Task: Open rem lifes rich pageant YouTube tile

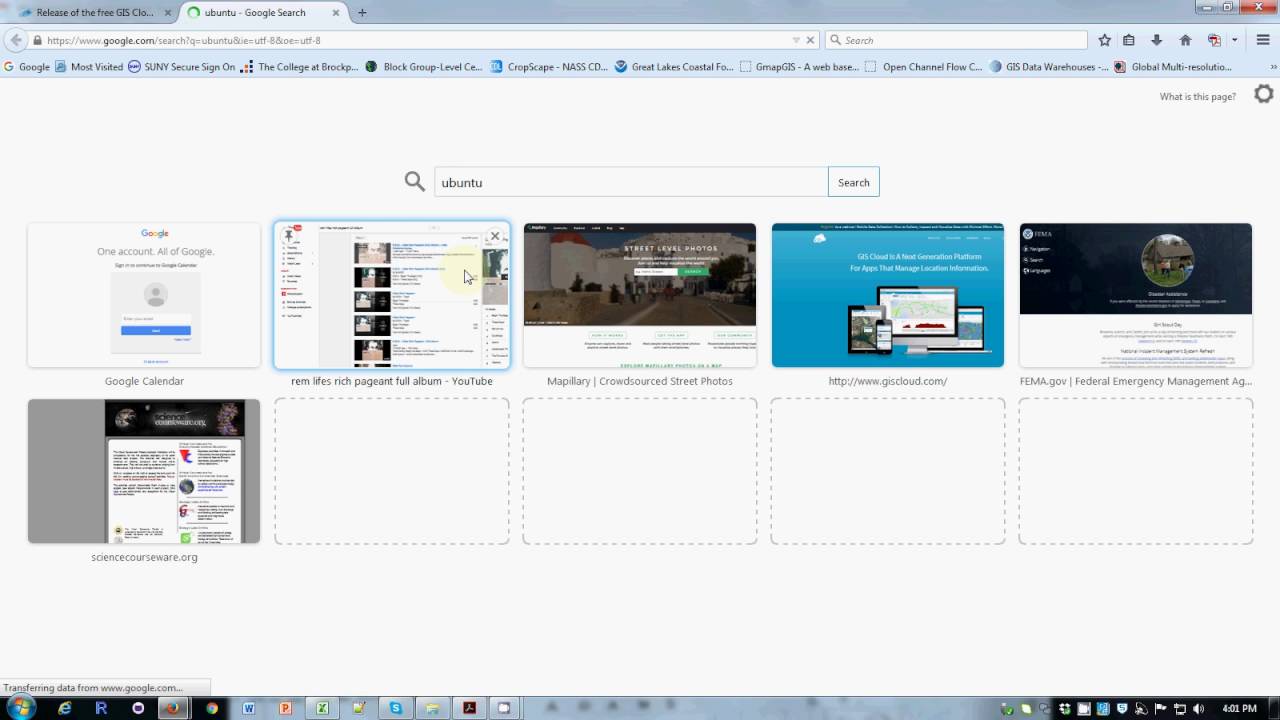Action: pyautogui.click(x=392, y=295)
